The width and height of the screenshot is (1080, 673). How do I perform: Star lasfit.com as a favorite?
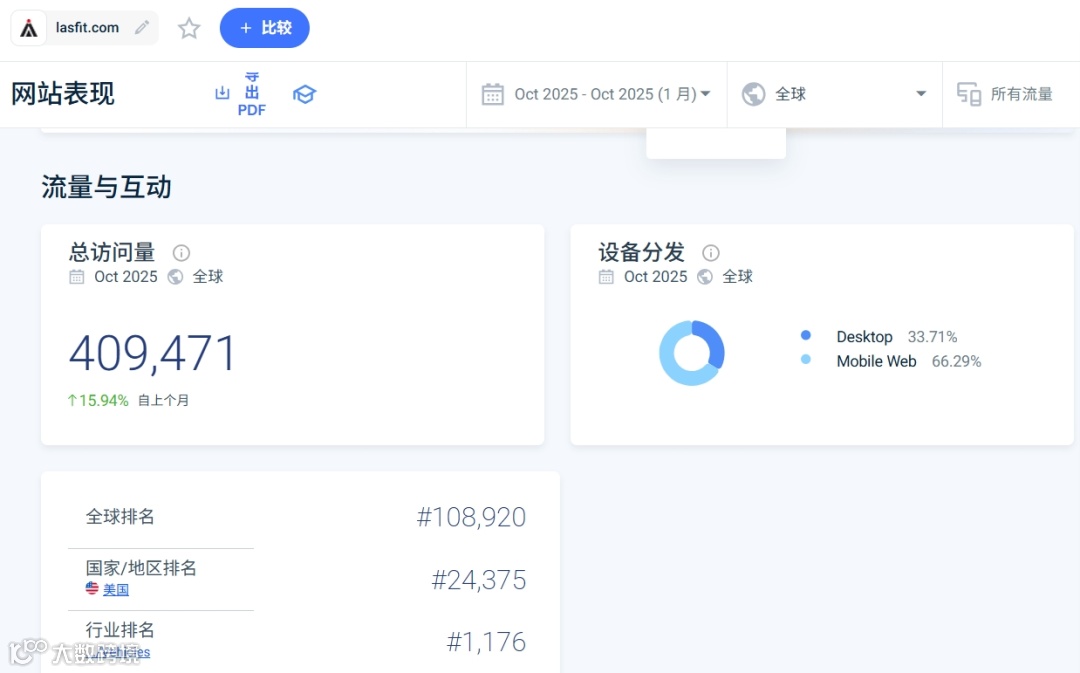click(x=189, y=28)
